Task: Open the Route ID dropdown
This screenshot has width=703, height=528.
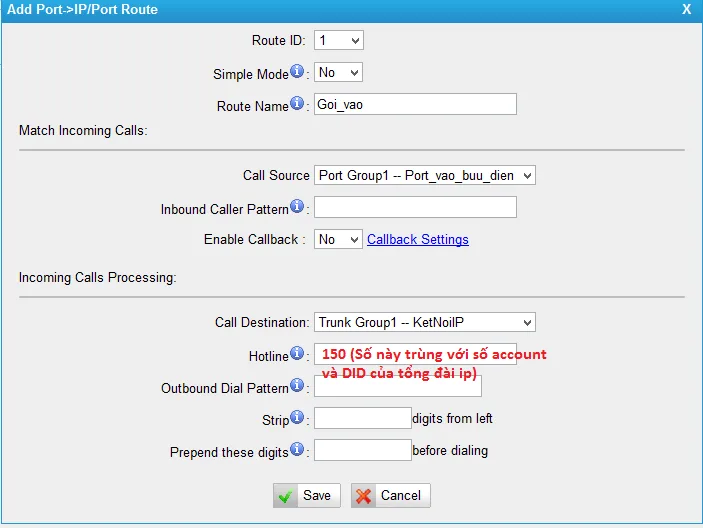Action: coord(338,41)
